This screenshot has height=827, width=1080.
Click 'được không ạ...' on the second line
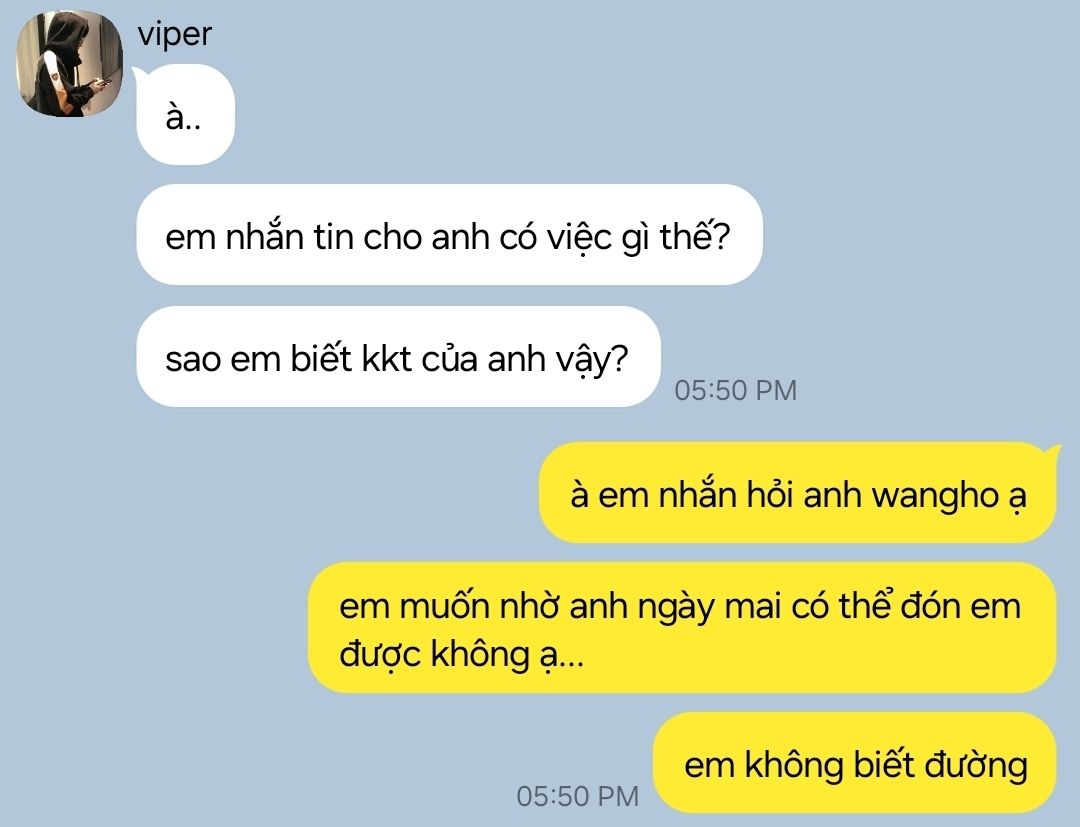pyautogui.click(x=461, y=653)
